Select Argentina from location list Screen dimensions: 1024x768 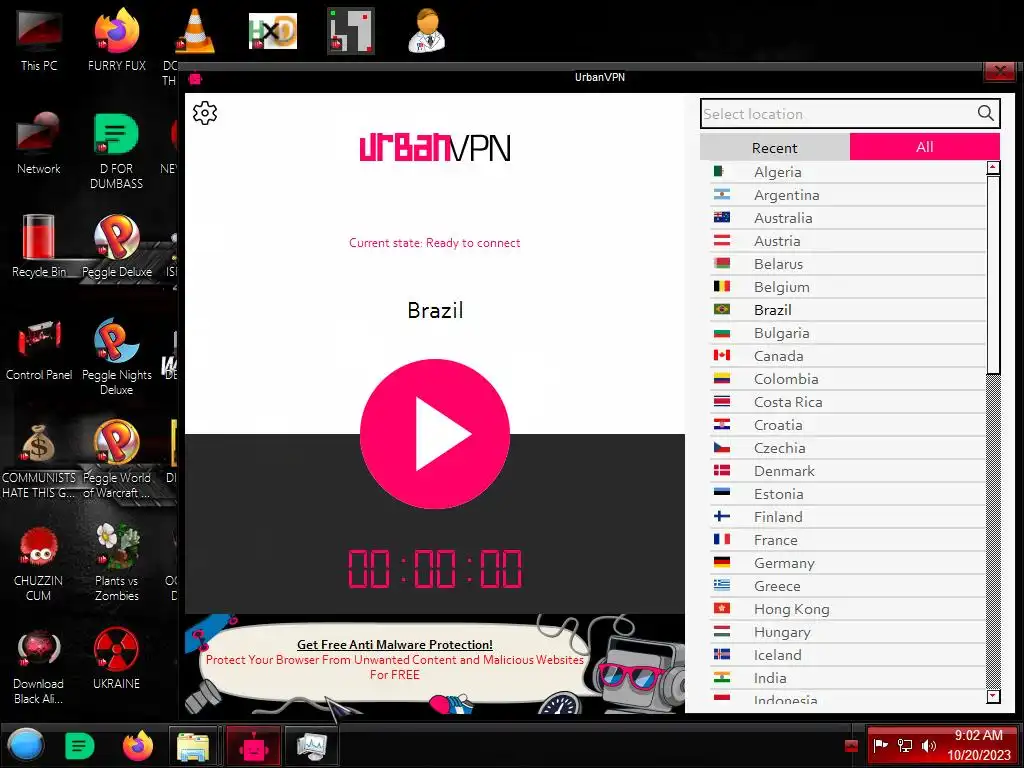848,195
